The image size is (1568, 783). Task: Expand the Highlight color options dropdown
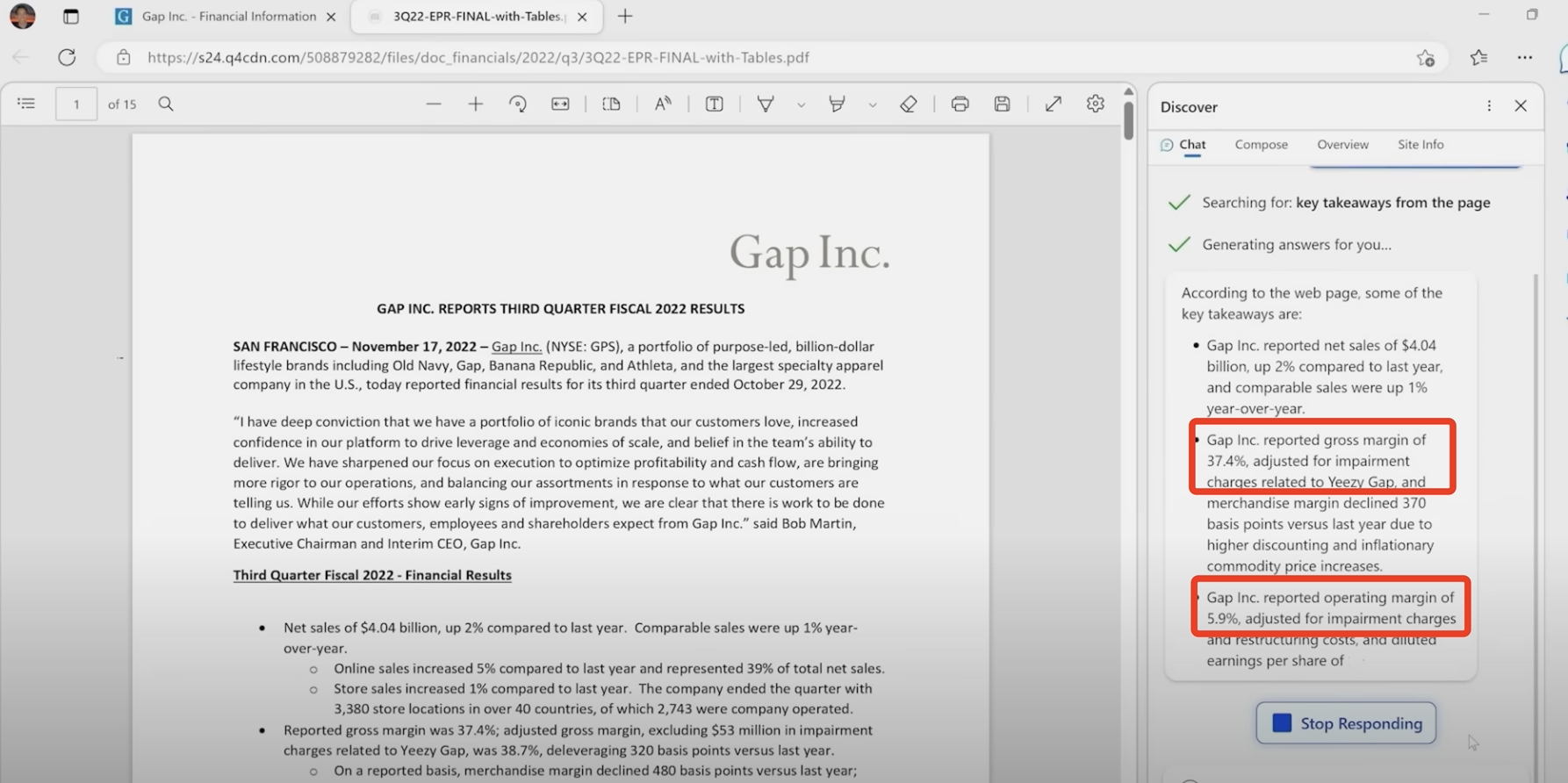(872, 104)
